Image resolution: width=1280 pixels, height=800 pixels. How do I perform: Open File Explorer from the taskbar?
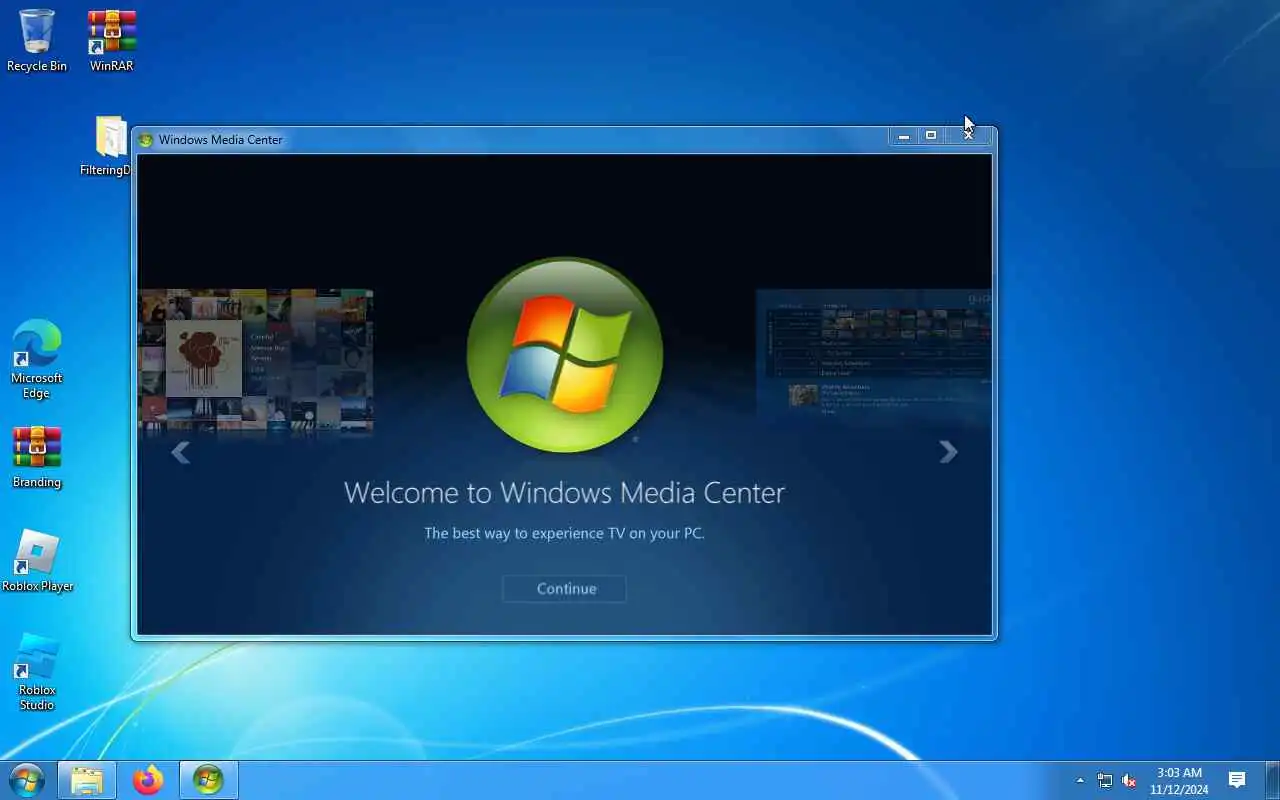[x=87, y=780]
